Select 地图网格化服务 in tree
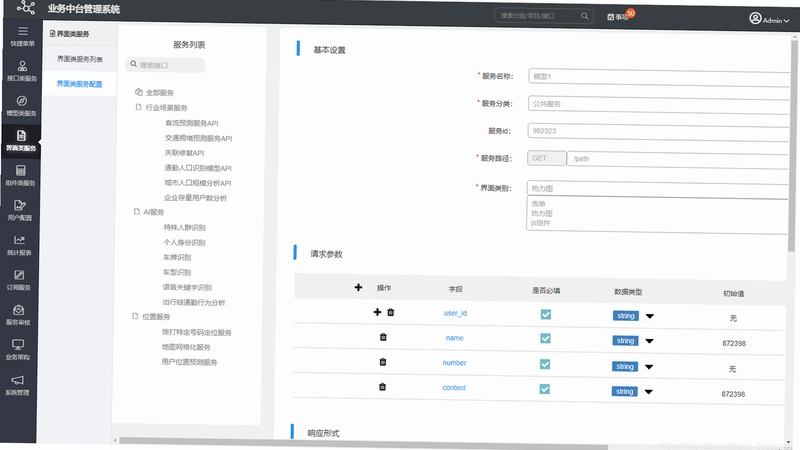 [x=186, y=347]
